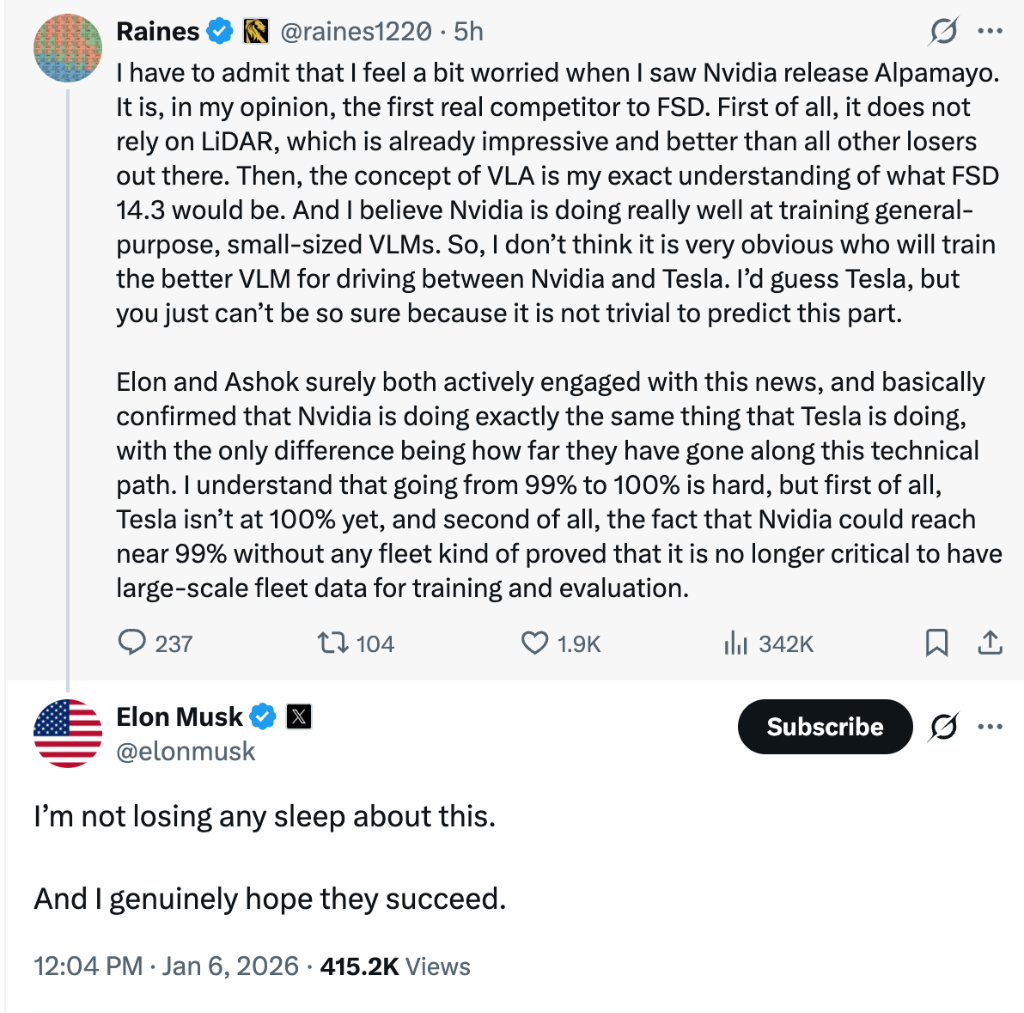Click the Raines display name
The height and width of the screenshot is (1013, 1024).
click(157, 32)
